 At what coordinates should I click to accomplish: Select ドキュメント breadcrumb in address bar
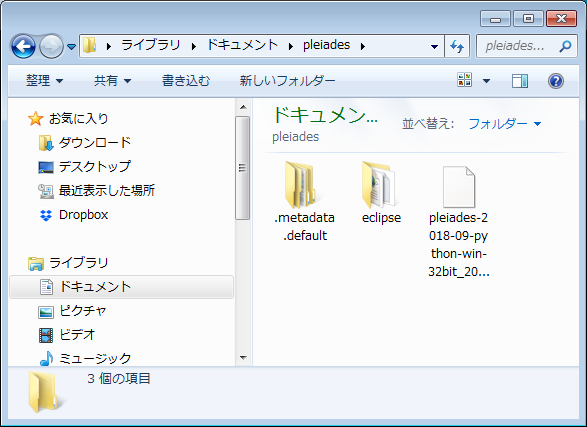pos(242,45)
